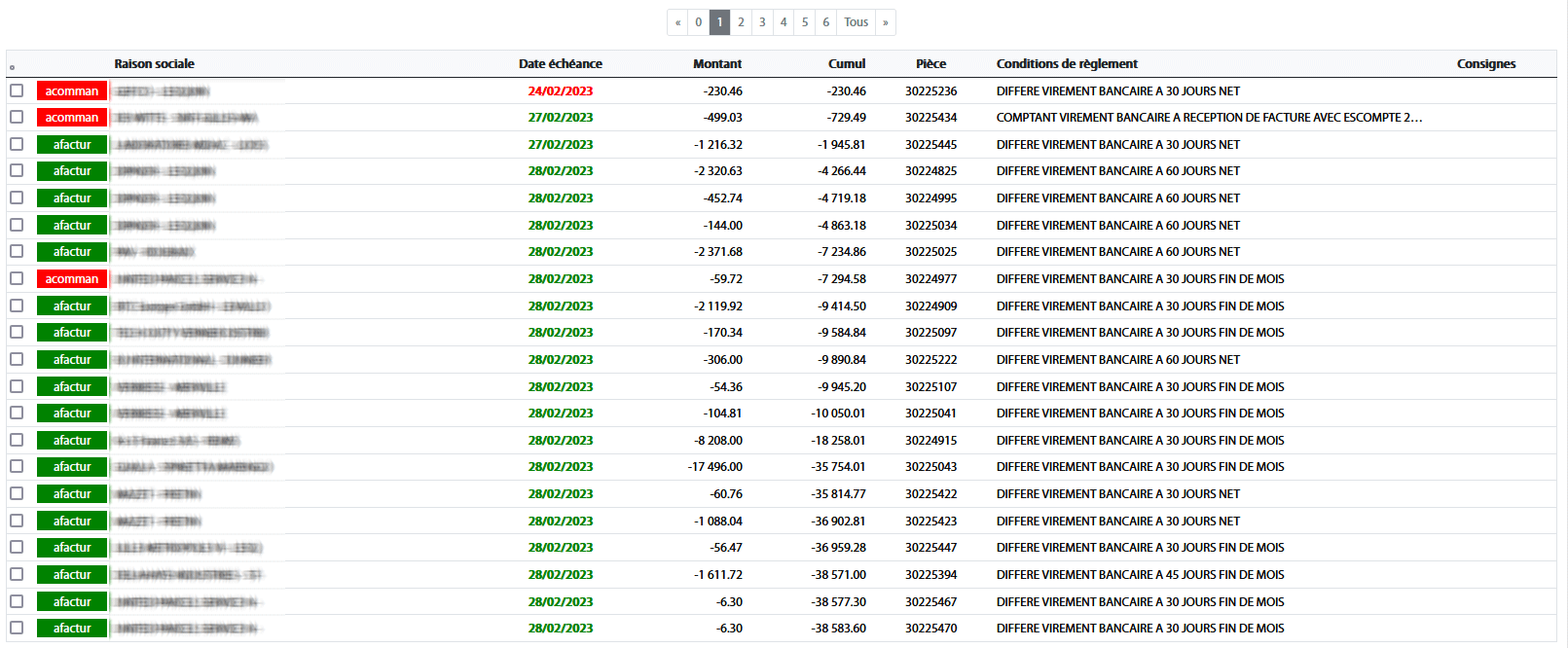Click the pièce number 30225107

click(931, 387)
